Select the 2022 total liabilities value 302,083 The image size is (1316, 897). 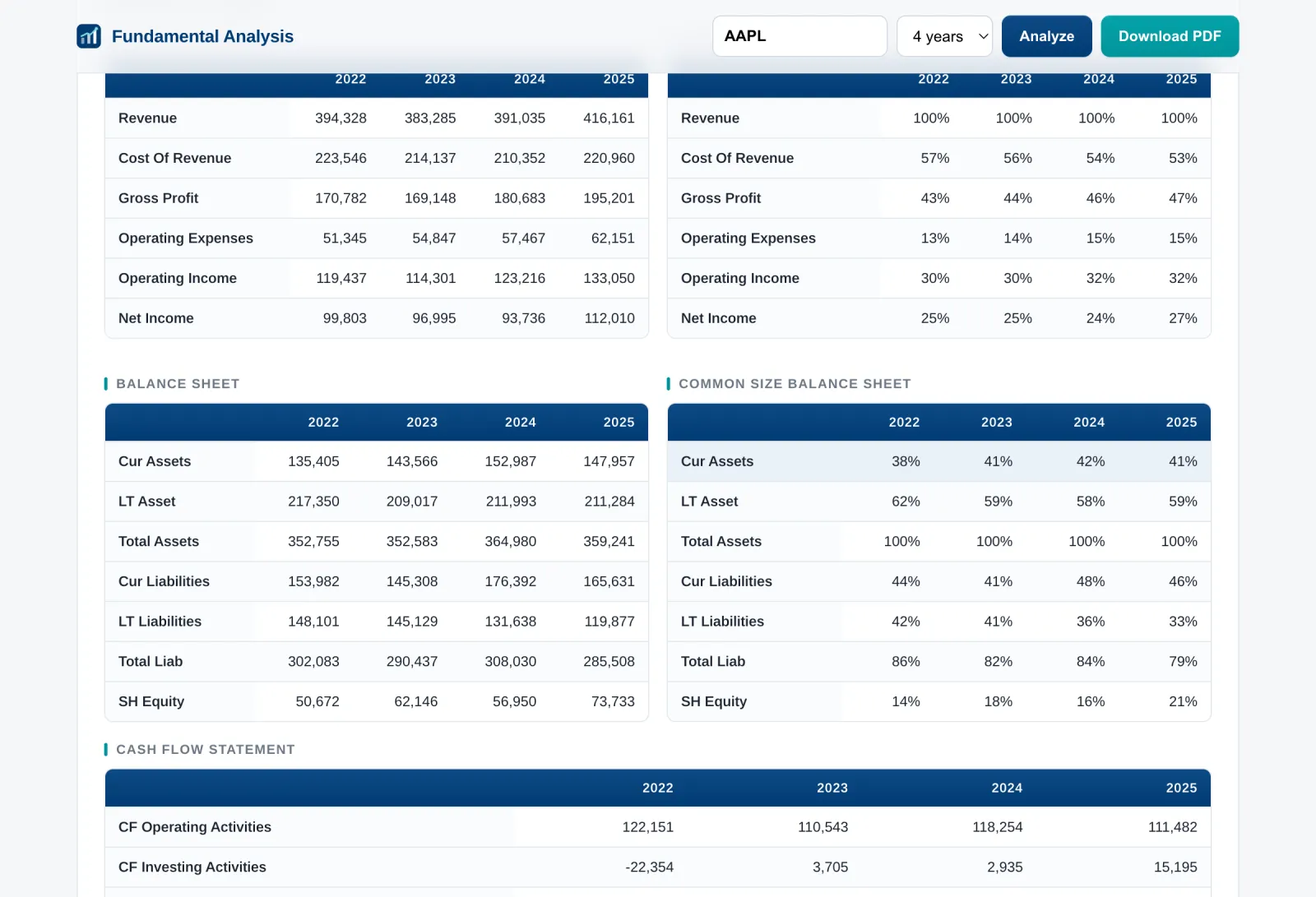(313, 662)
